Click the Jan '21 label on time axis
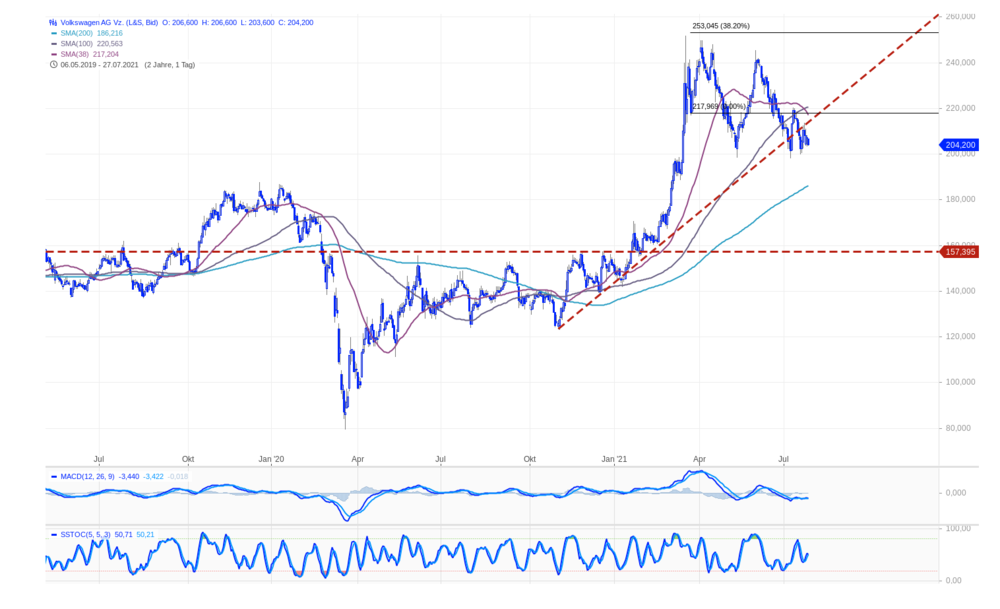Image resolution: width=1000 pixels, height=609 pixels. [x=614, y=459]
